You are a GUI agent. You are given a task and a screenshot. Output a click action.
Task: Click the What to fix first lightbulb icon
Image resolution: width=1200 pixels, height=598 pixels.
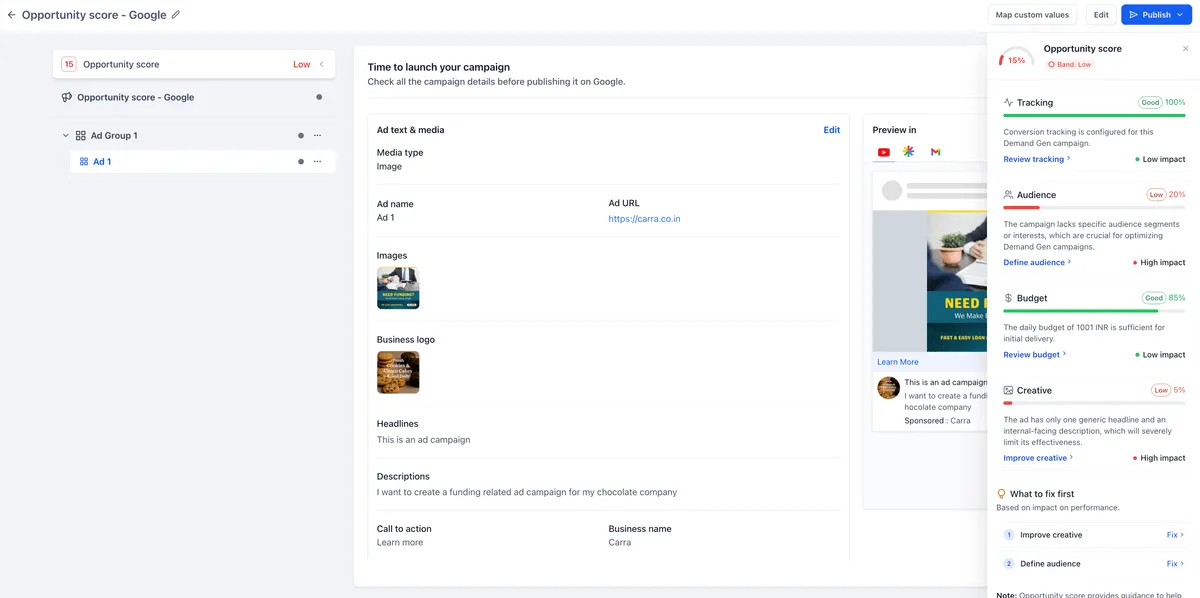point(1002,494)
